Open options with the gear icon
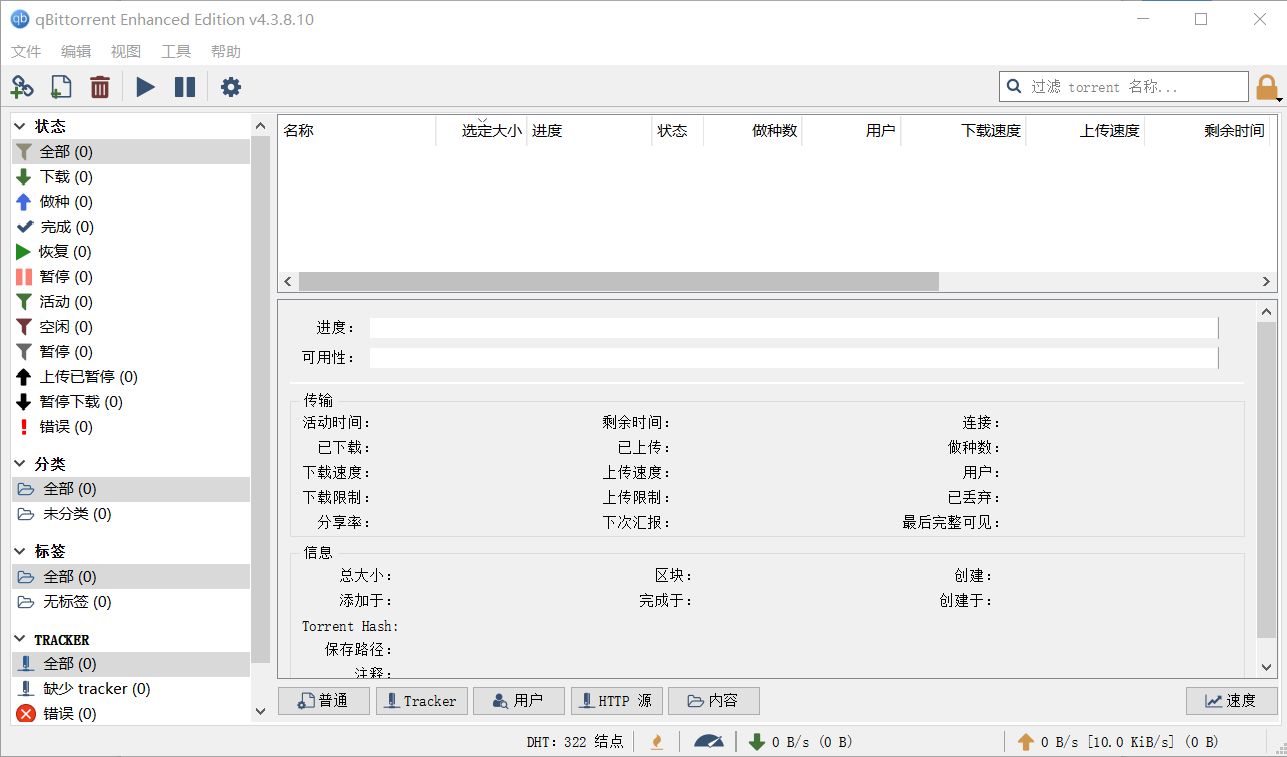This screenshot has height=757, width=1287. pos(231,87)
